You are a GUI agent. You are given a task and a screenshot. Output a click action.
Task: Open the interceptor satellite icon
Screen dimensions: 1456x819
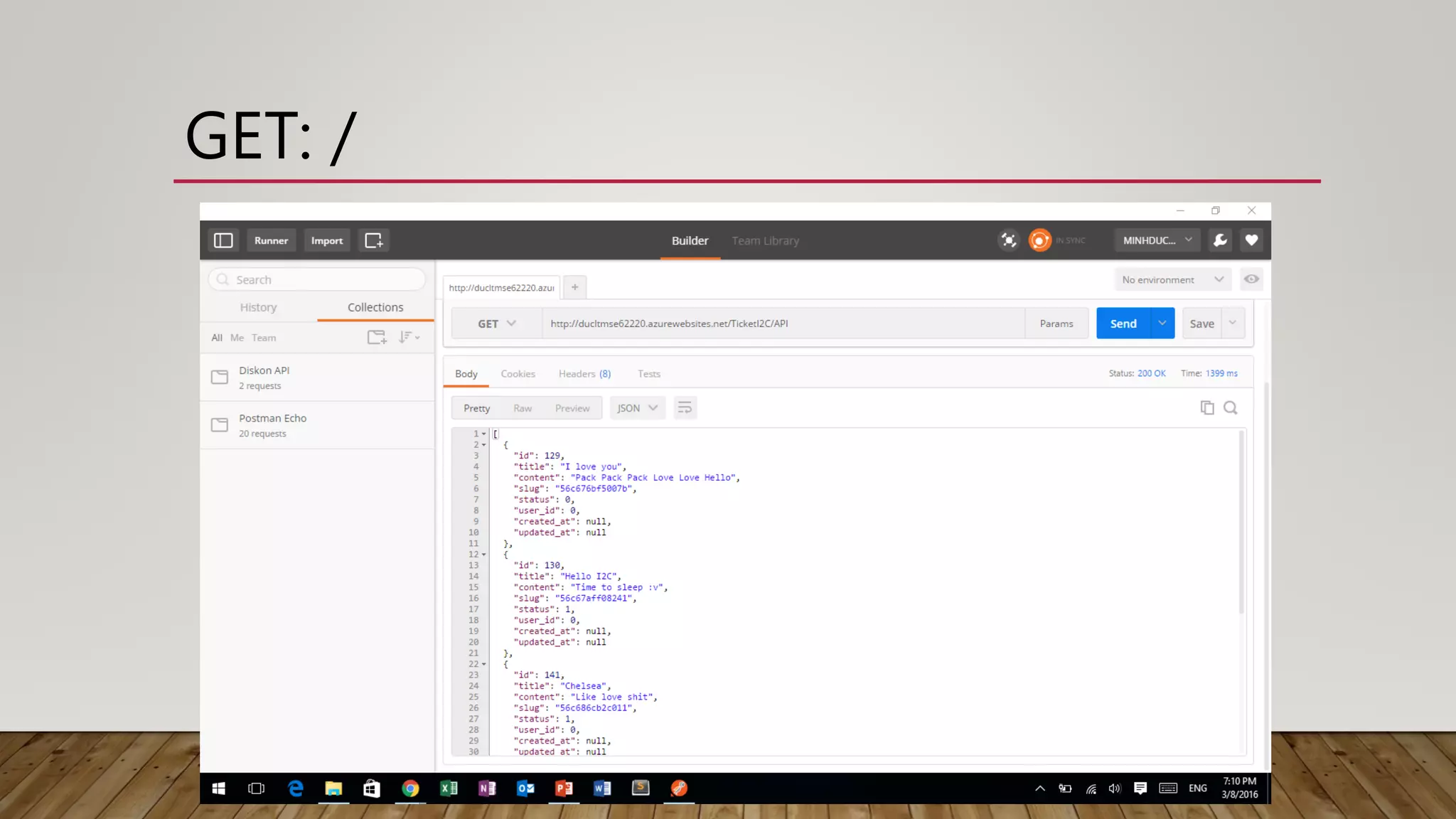click(x=1009, y=240)
